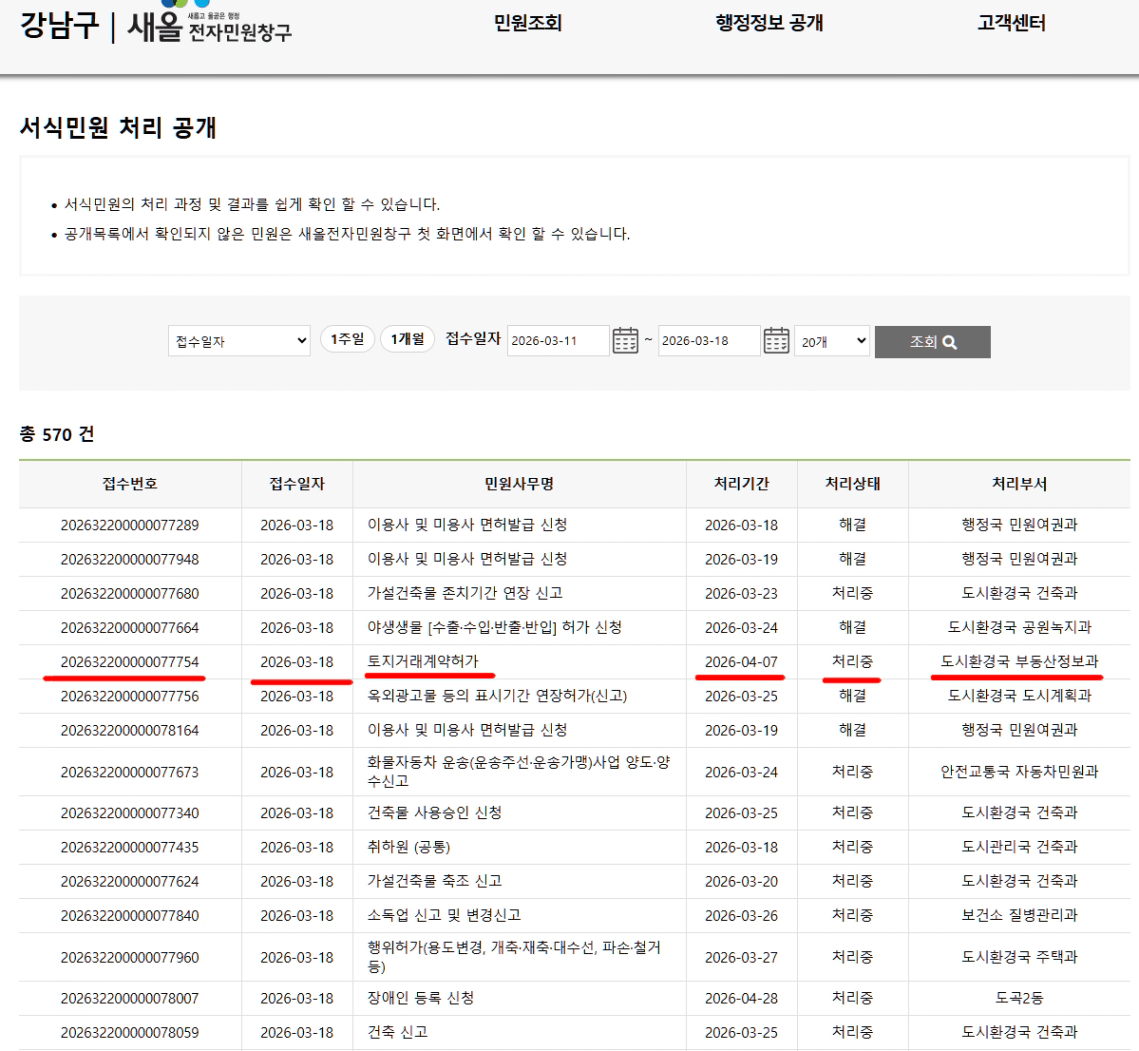Expand the 접수일자 search criteria dropdown
1139x1051 pixels.
[x=239, y=341]
